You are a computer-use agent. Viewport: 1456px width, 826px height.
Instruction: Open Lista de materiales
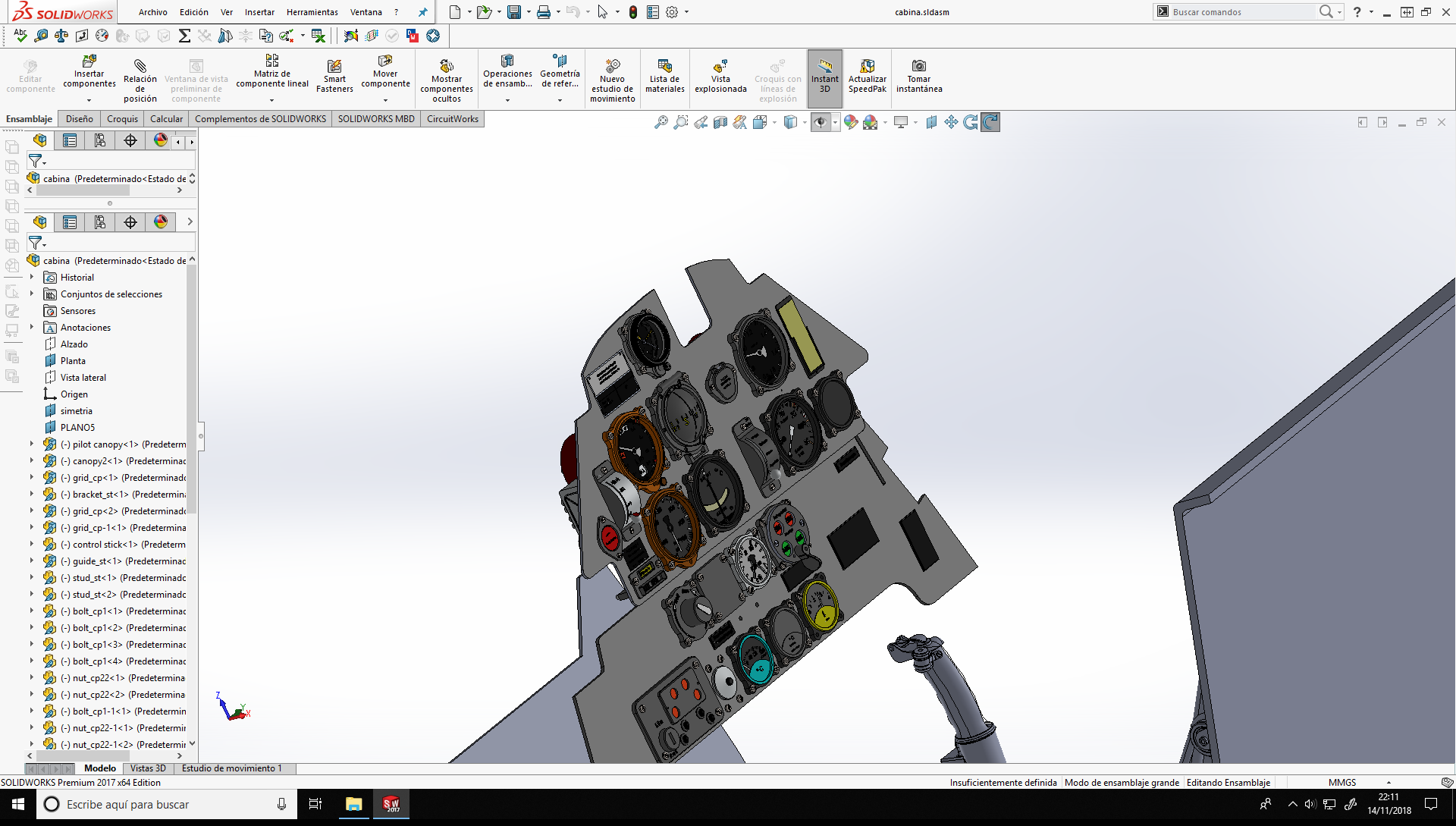tap(665, 66)
